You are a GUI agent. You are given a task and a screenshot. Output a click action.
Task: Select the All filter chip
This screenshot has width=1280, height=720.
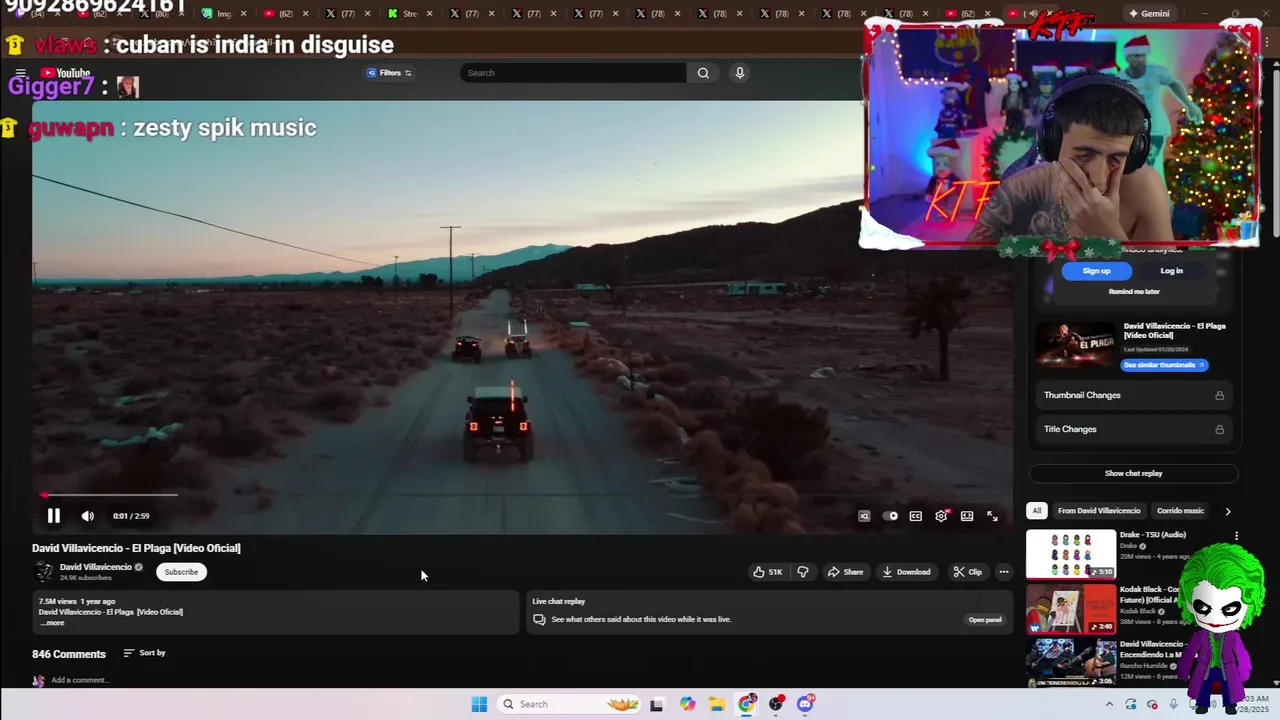coord(1037,511)
